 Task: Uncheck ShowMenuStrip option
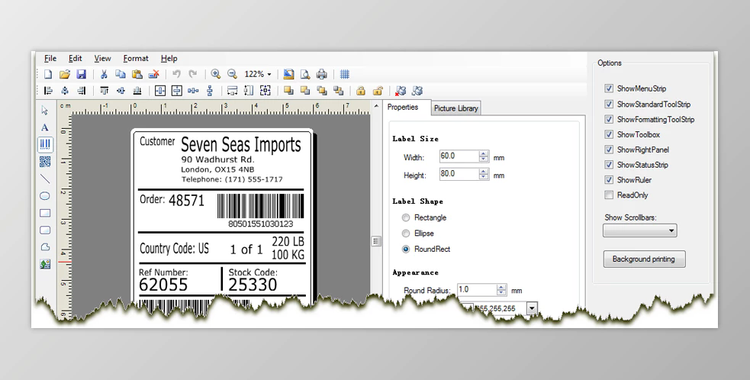(x=608, y=89)
